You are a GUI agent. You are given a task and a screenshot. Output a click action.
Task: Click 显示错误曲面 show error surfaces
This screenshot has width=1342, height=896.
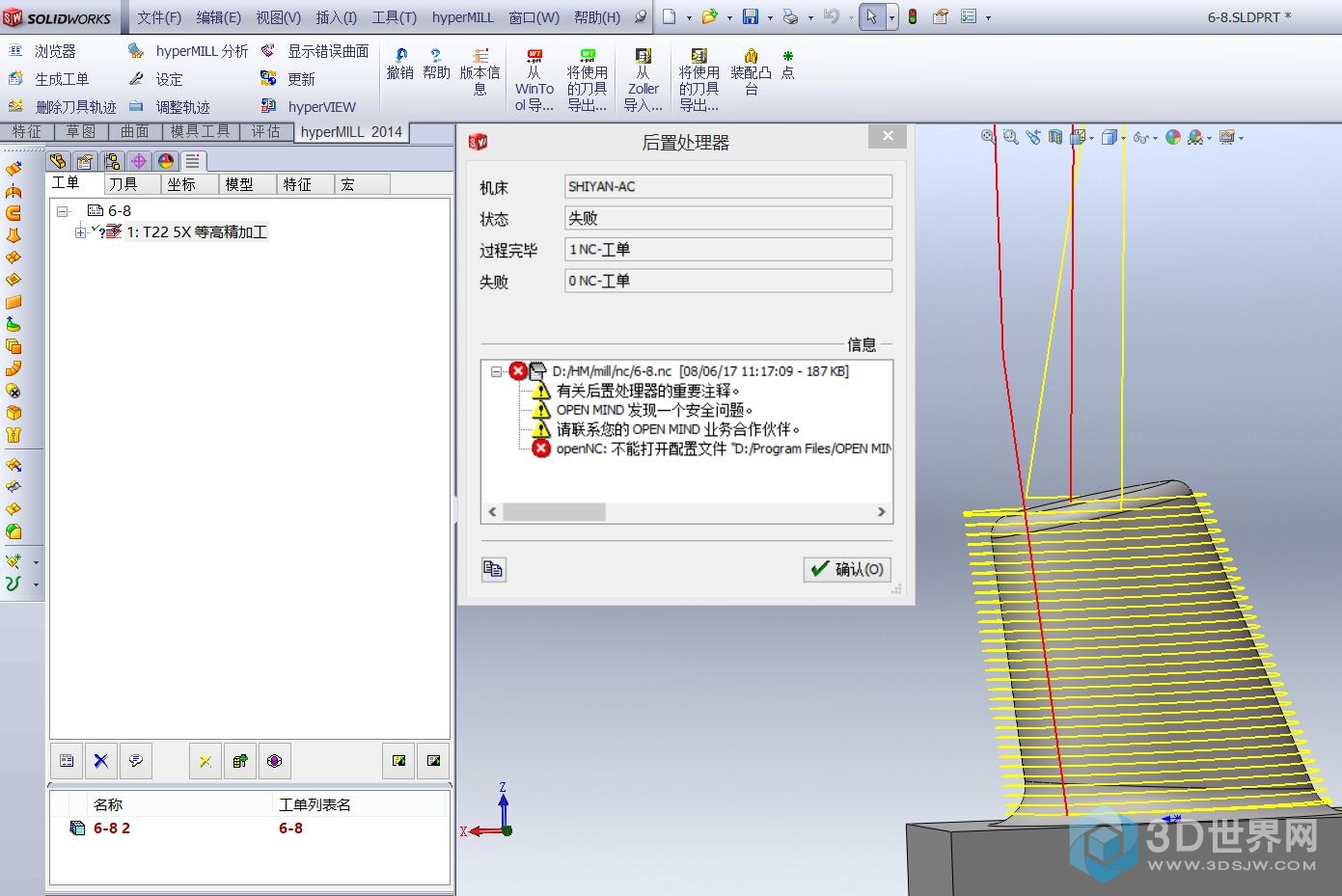pos(315,51)
